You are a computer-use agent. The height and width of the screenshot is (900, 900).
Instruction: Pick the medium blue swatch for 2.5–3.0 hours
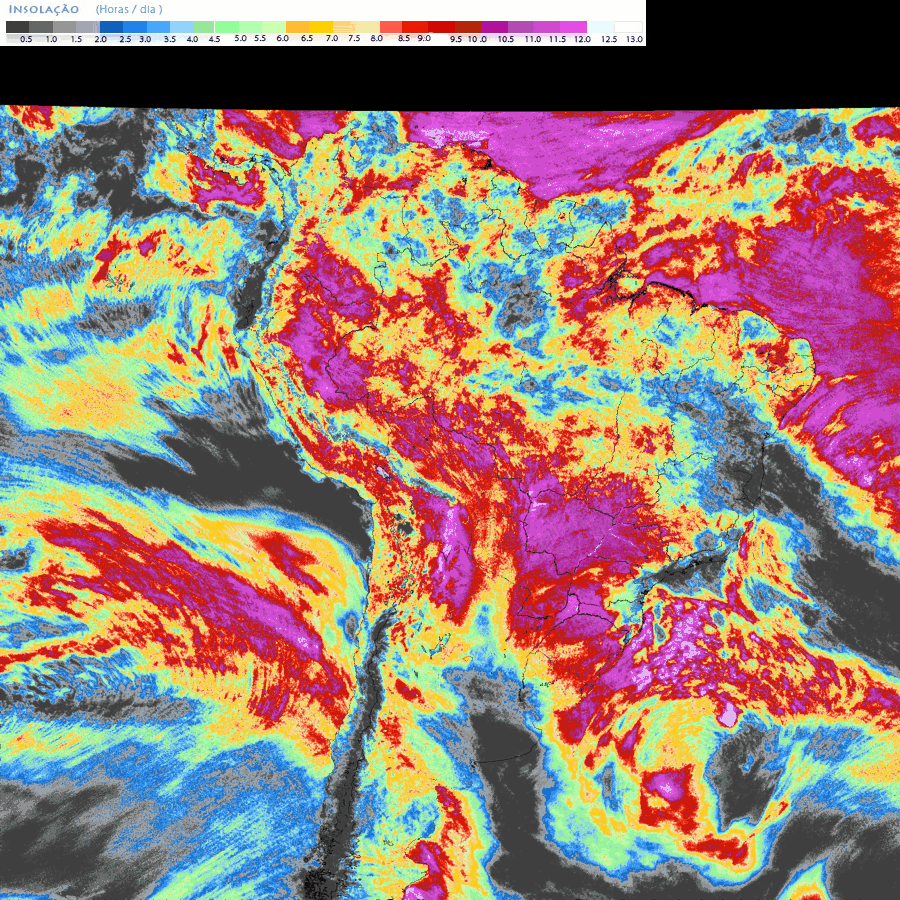click(x=135, y=27)
